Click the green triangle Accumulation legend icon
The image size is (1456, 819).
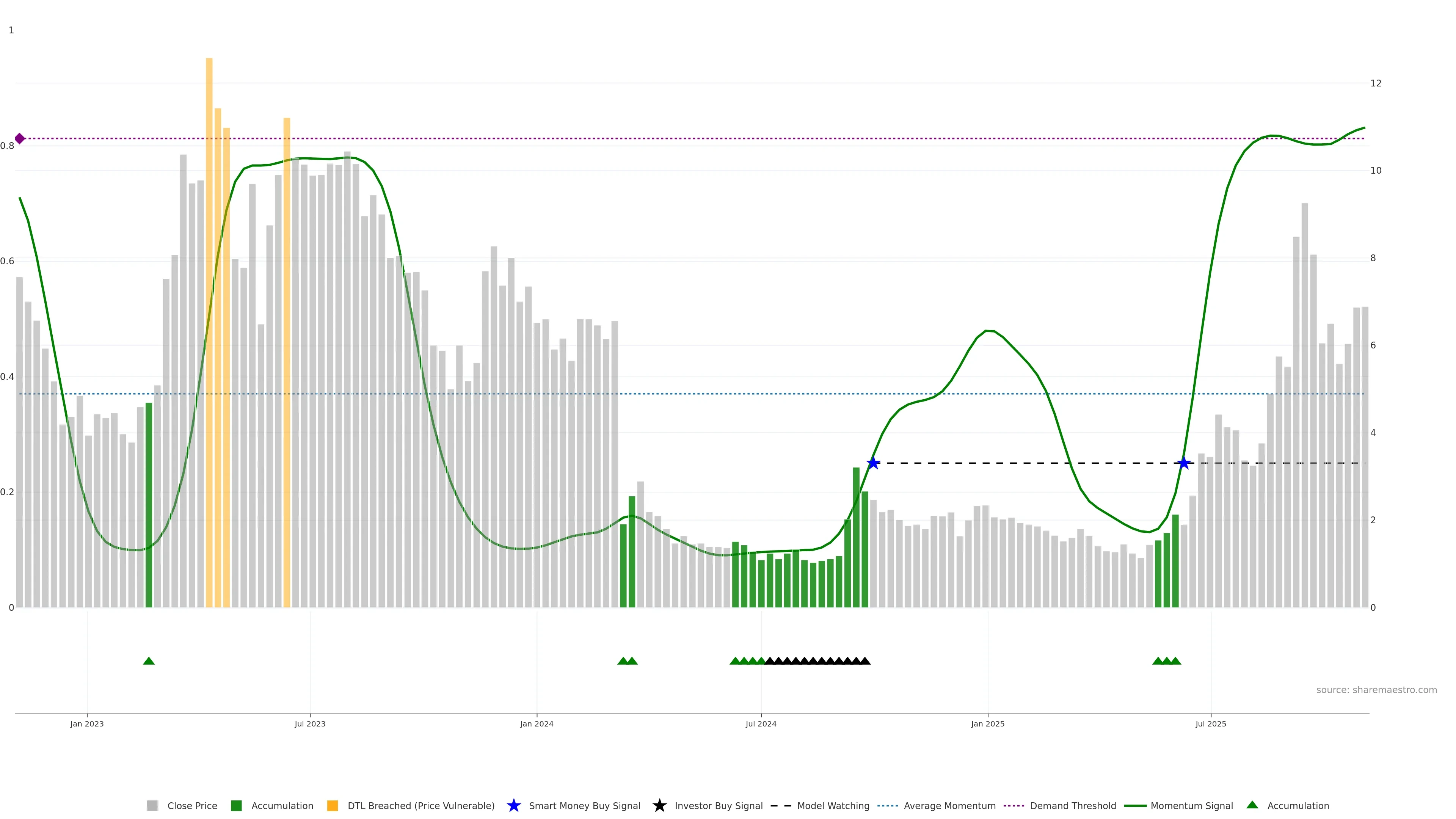(x=1252, y=805)
